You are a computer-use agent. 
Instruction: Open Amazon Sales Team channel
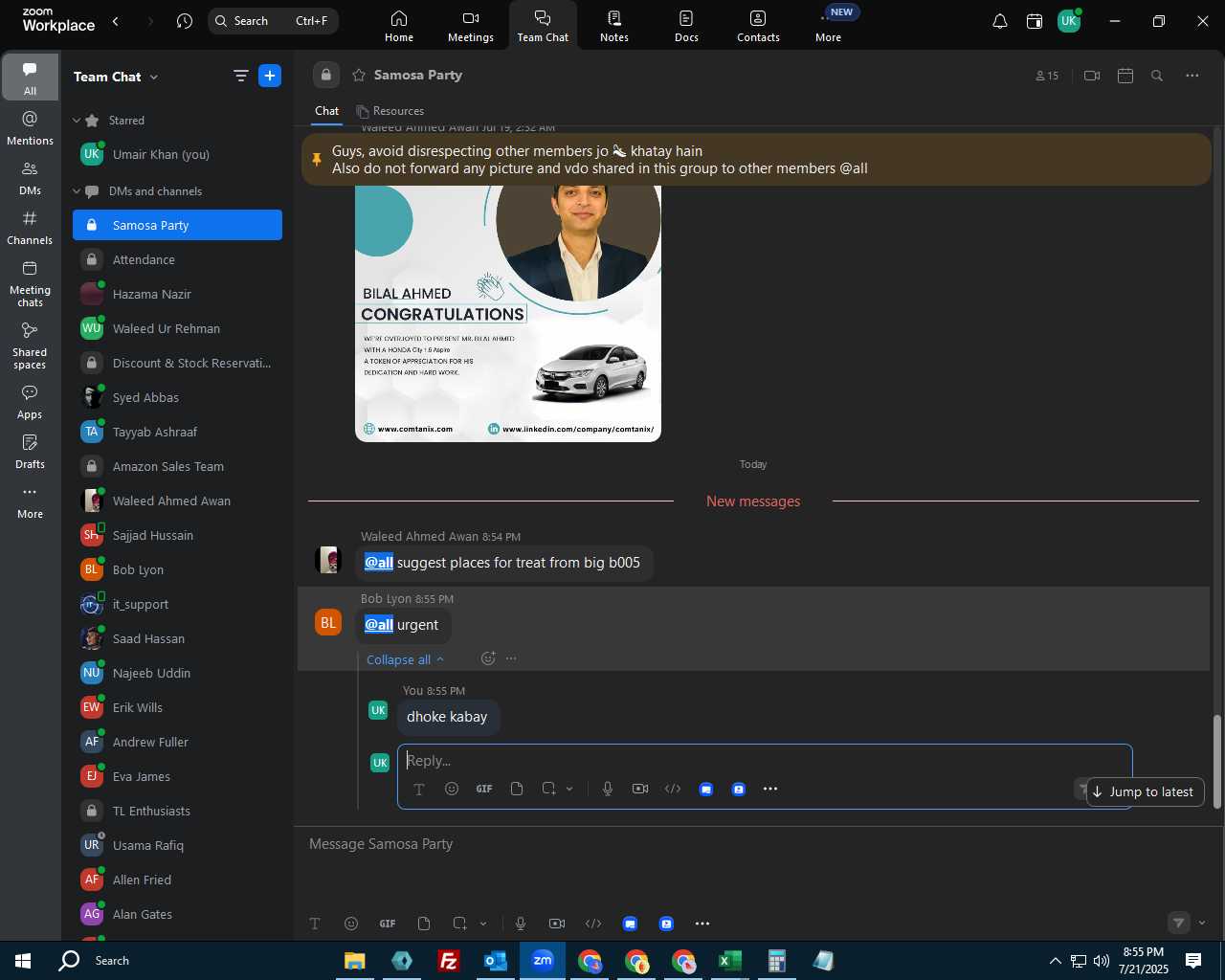(x=177, y=467)
